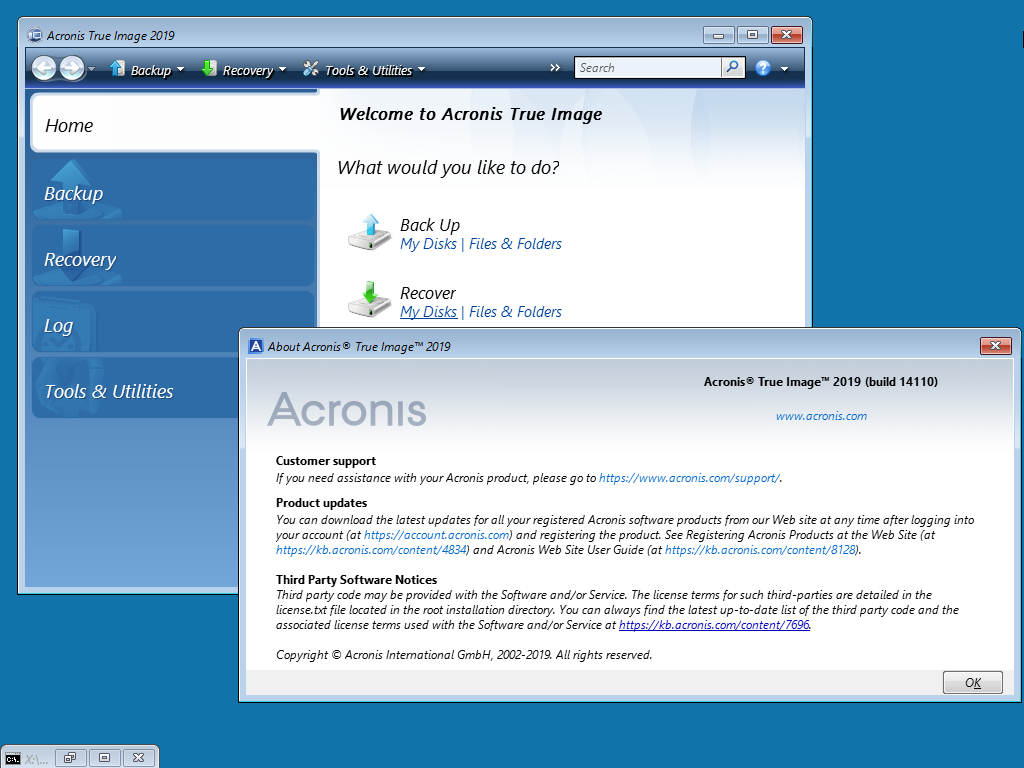Click the blue Help icon
The height and width of the screenshot is (768, 1024).
pyautogui.click(x=763, y=68)
